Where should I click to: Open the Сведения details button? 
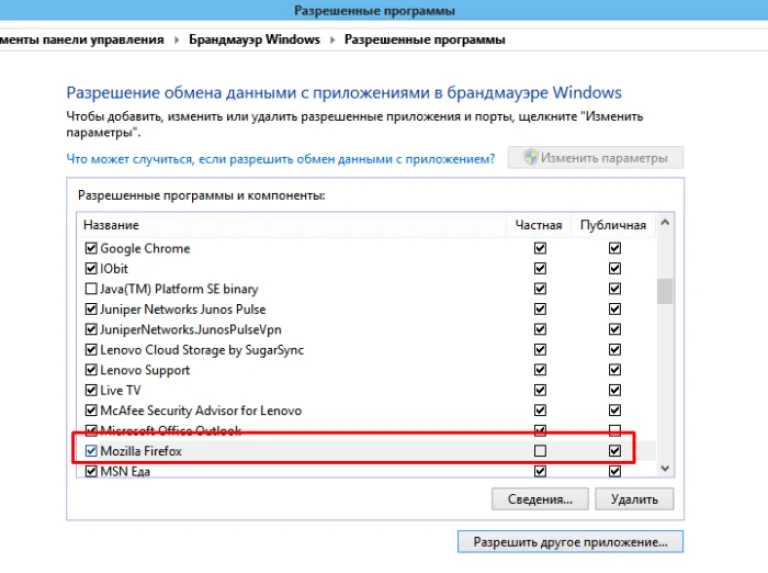[540, 499]
